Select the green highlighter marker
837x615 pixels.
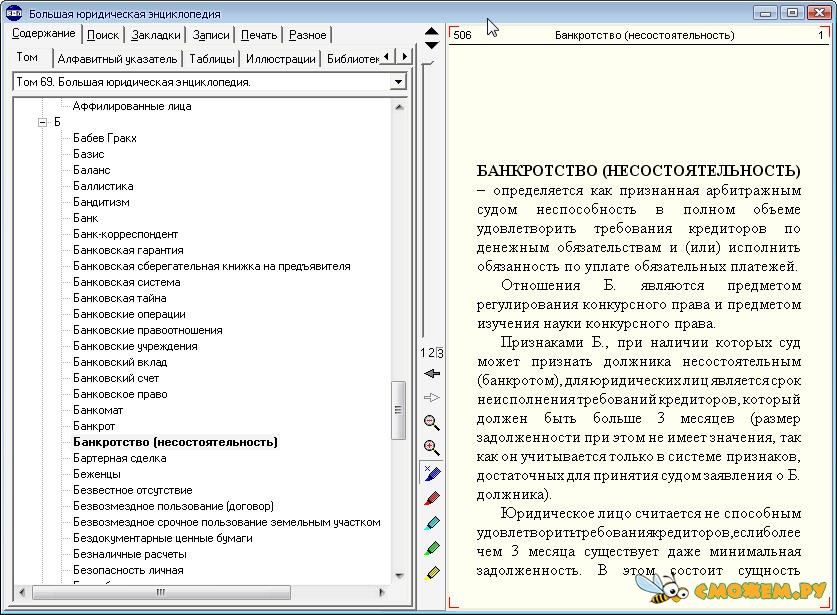pos(432,548)
